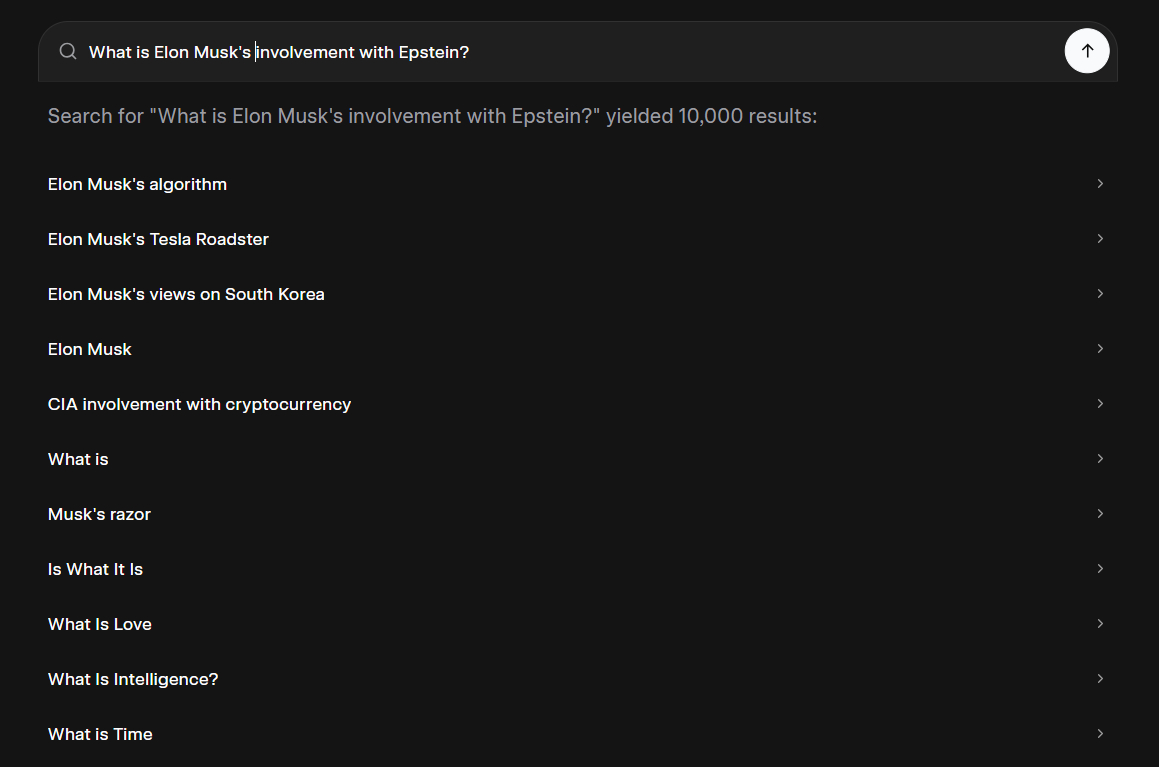This screenshot has width=1159, height=767.
Task: Open "CIA involvement with cryptocurrency" result
Action: coord(199,404)
